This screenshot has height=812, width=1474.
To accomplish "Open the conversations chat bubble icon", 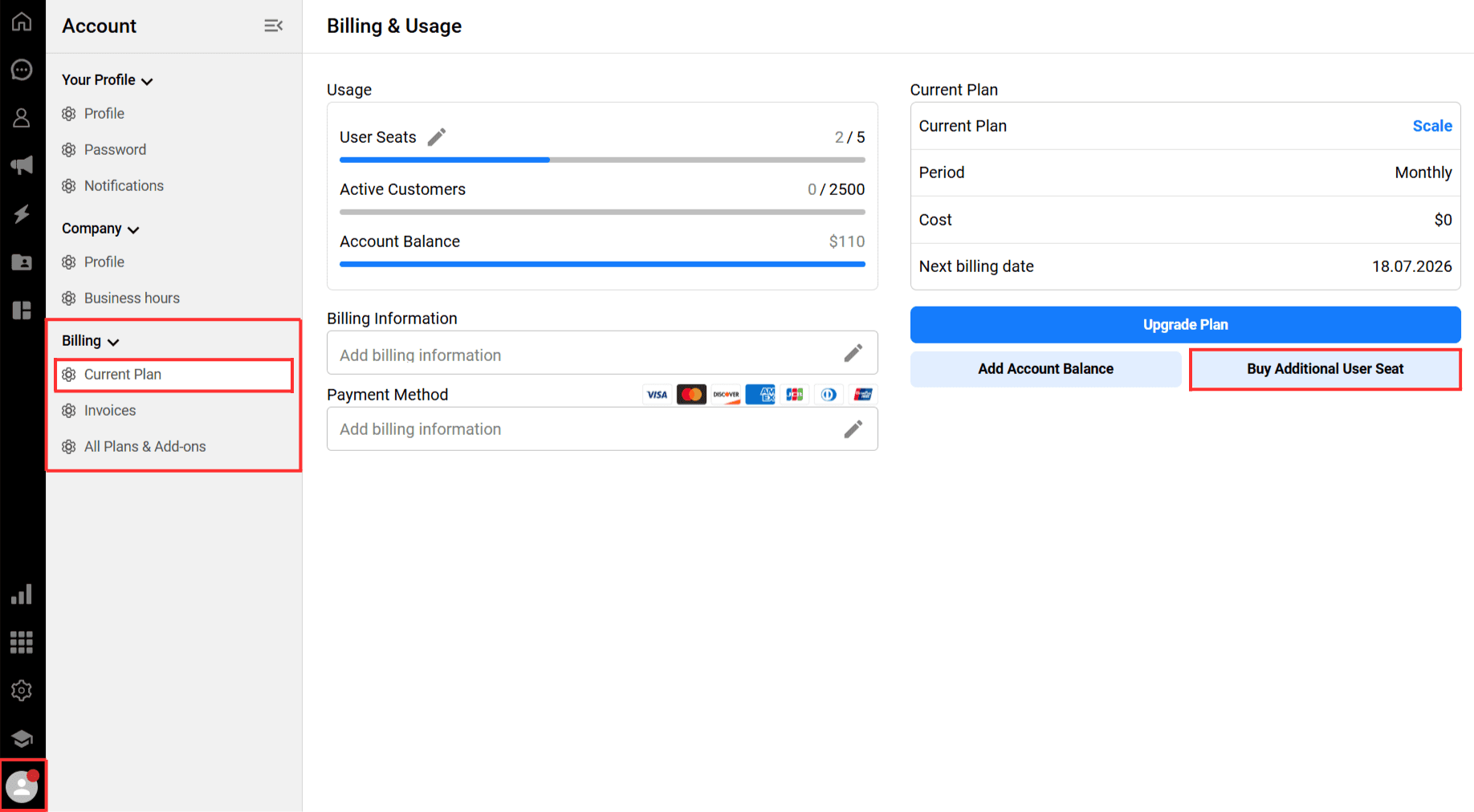I will [x=22, y=70].
